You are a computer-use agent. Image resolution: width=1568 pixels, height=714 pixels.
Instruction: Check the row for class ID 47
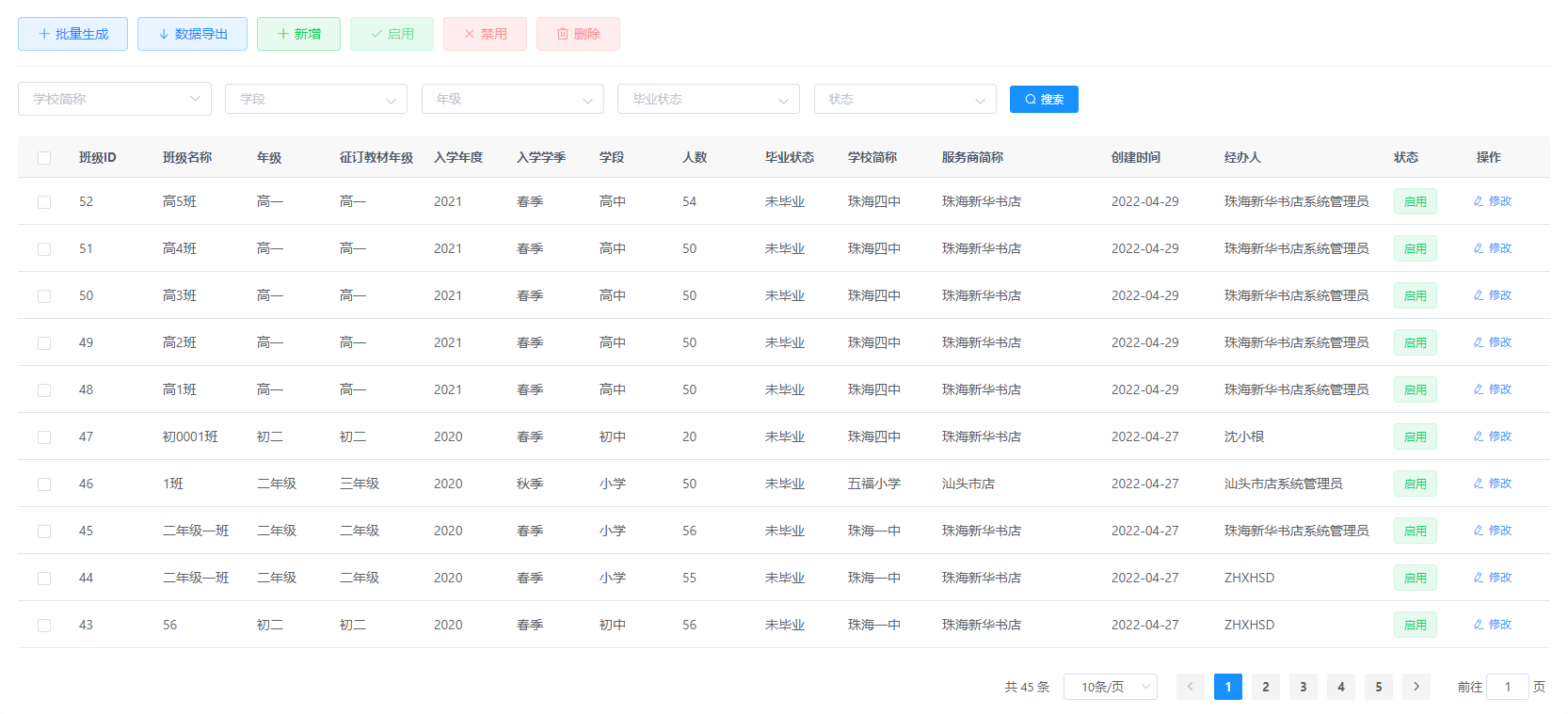point(44,437)
